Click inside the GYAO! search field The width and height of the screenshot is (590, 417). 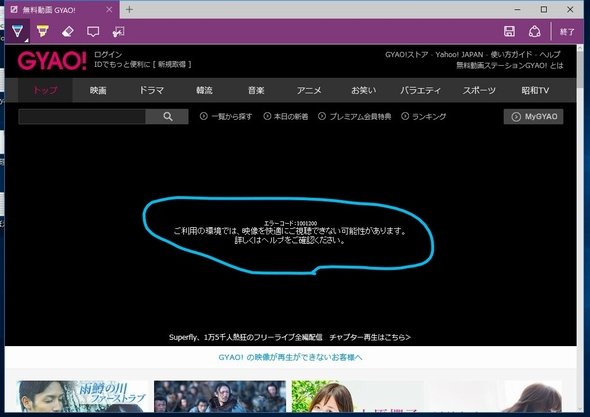82,117
